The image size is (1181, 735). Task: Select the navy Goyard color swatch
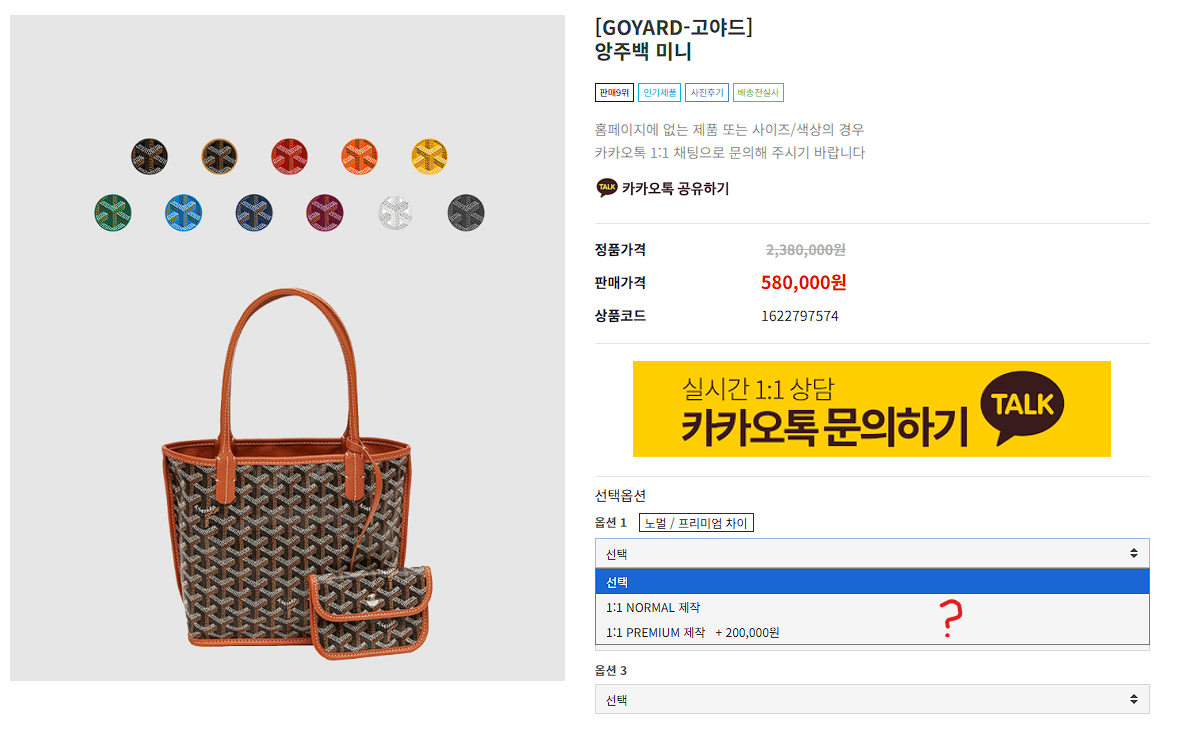click(x=254, y=212)
